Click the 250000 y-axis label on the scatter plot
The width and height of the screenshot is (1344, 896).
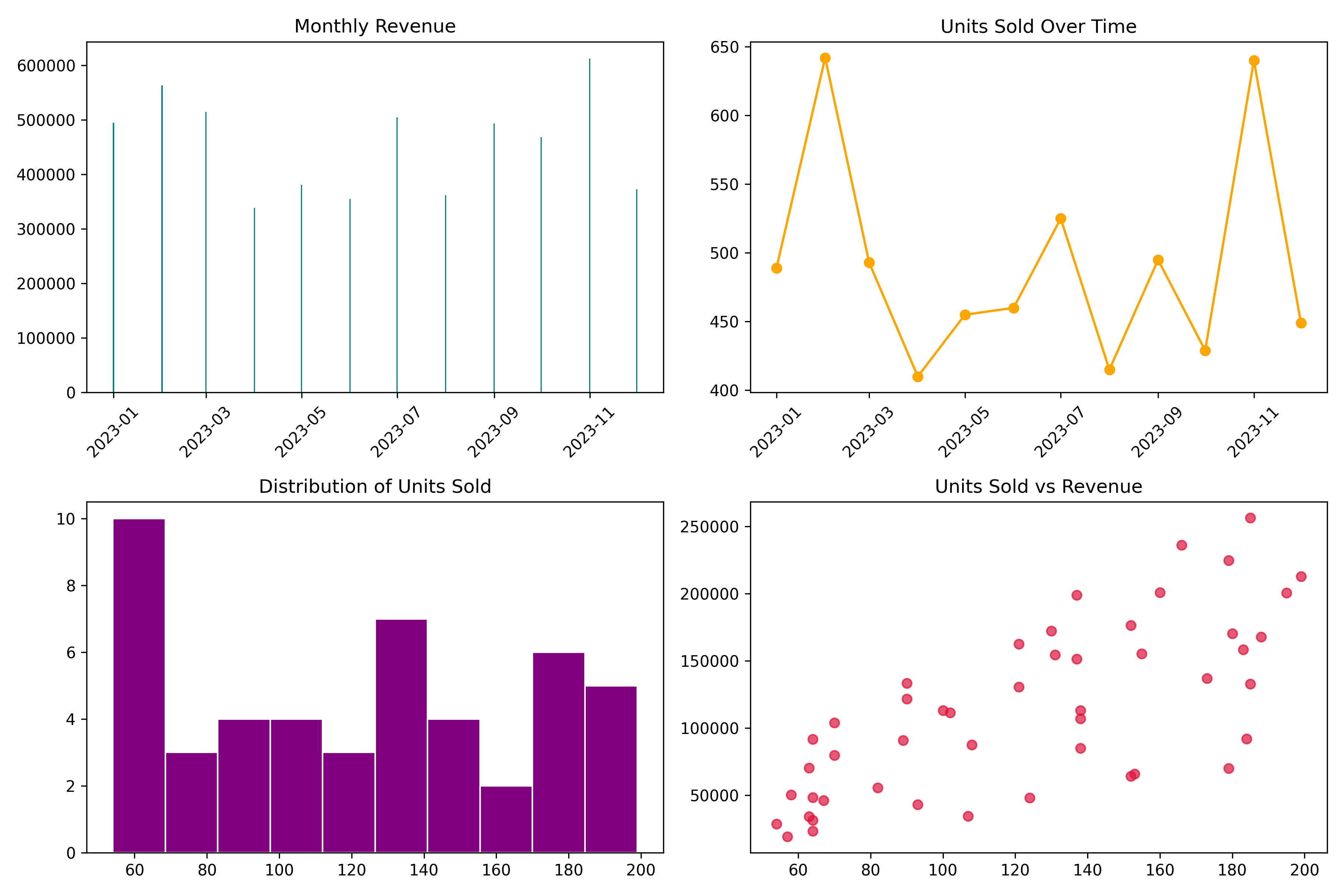pyautogui.click(x=709, y=527)
